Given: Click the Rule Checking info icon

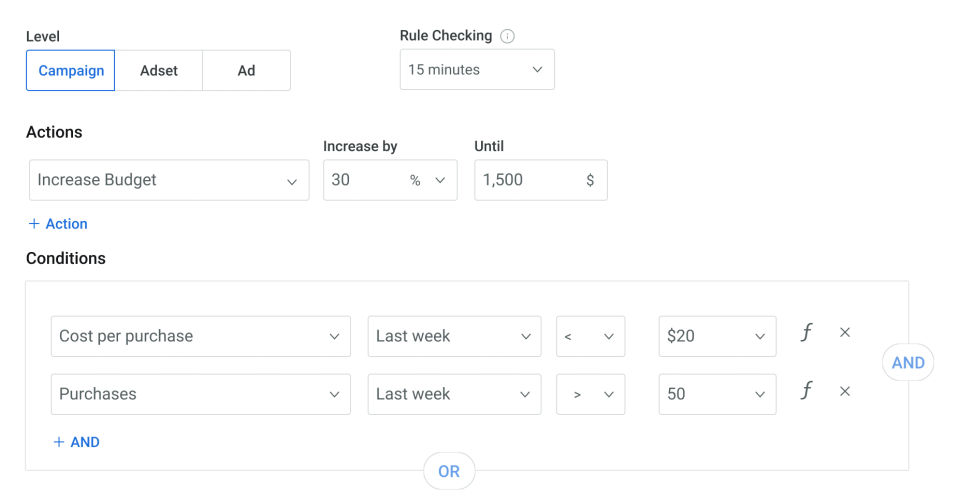Looking at the screenshot, I should click(508, 36).
